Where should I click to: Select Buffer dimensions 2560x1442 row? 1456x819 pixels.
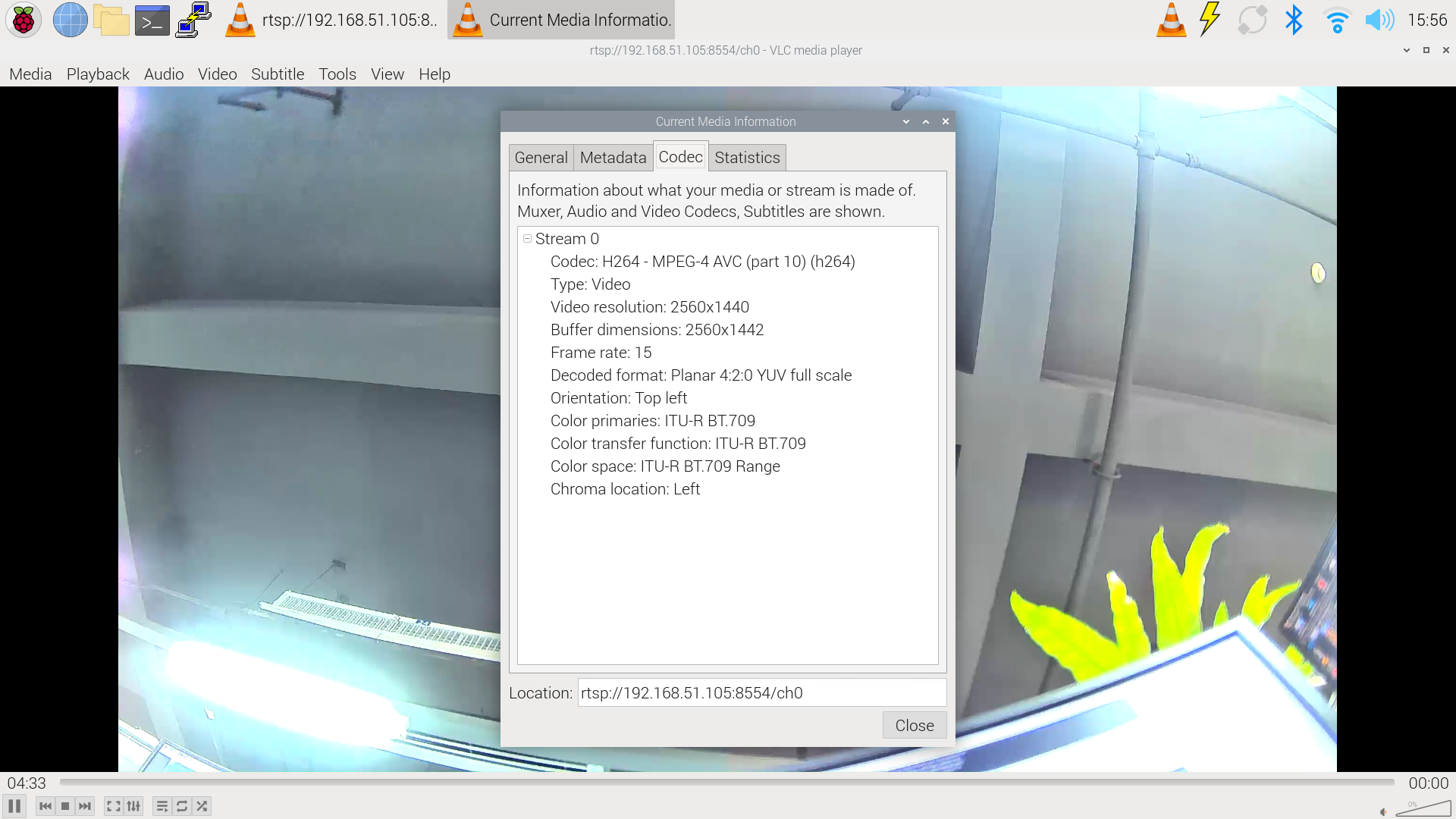tap(657, 330)
